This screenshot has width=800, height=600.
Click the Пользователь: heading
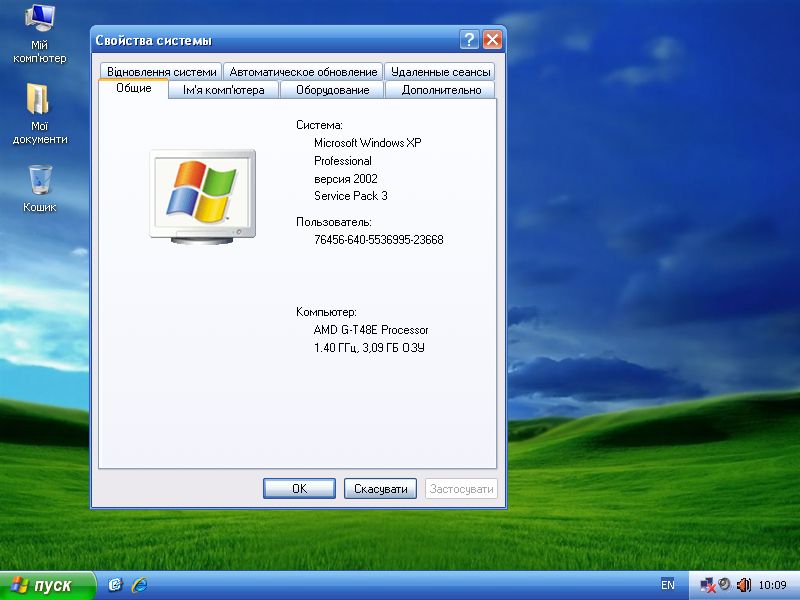point(334,222)
